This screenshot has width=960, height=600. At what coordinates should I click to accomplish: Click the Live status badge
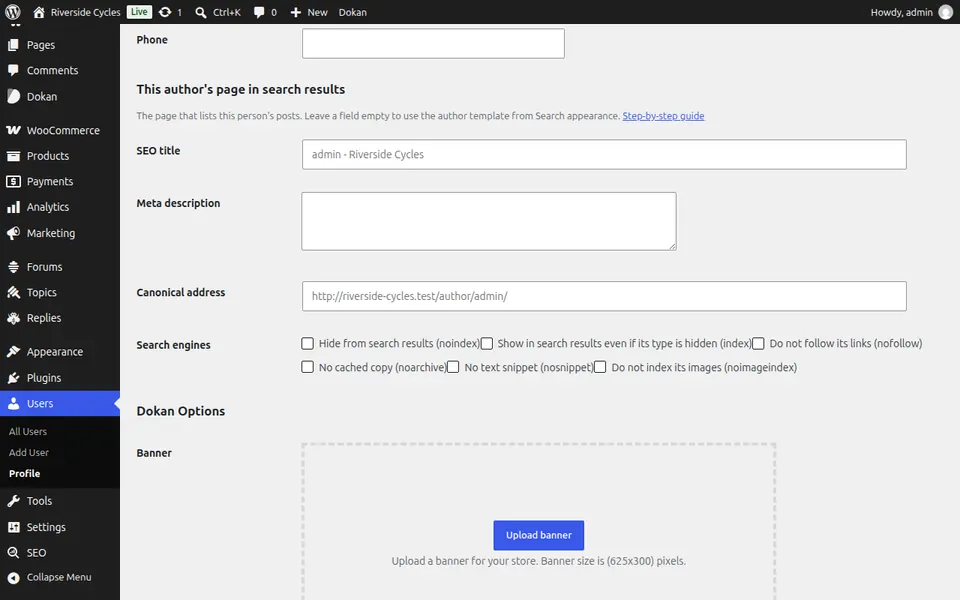(139, 12)
